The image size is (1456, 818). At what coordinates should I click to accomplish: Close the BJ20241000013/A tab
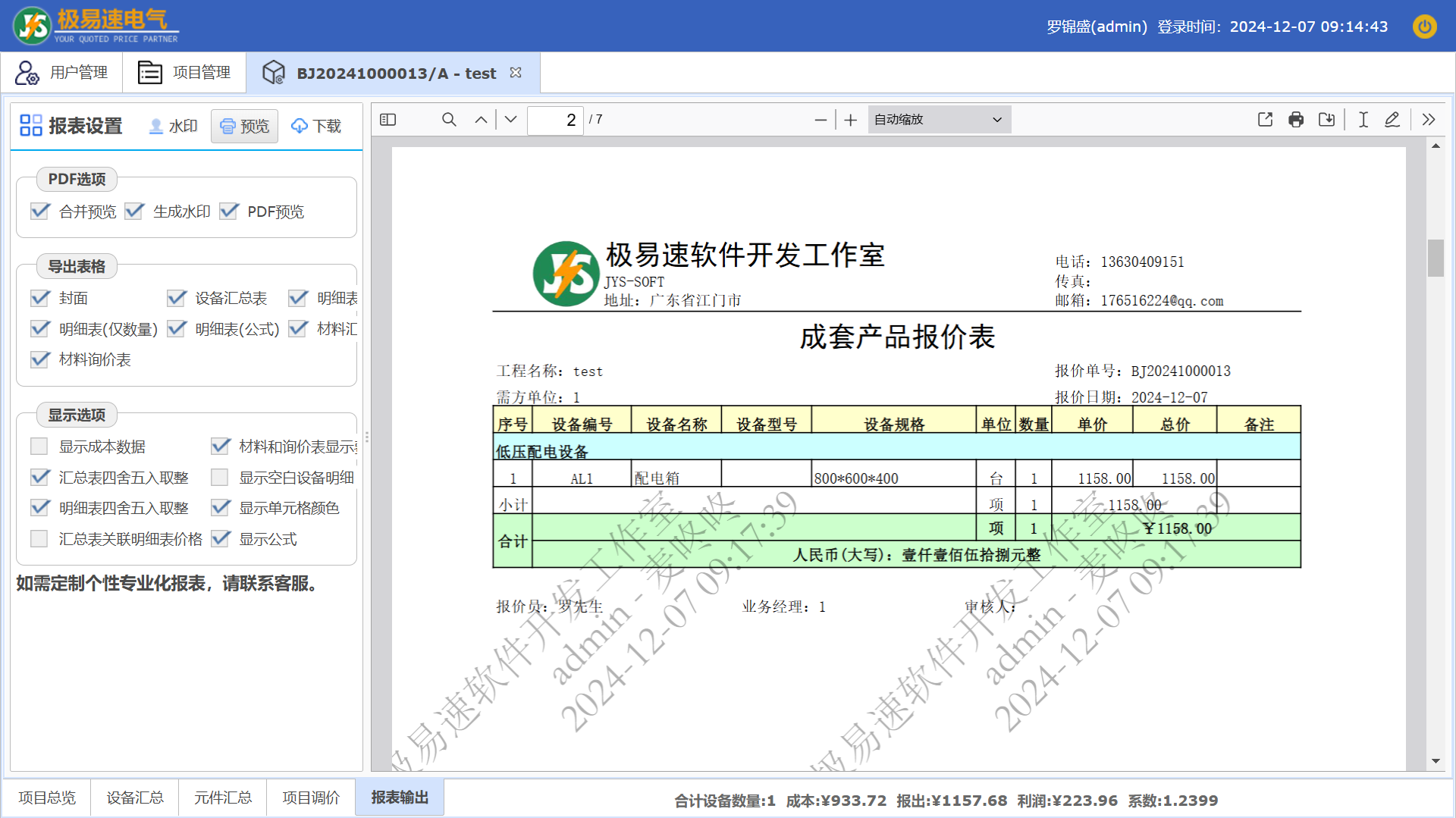point(516,73)
